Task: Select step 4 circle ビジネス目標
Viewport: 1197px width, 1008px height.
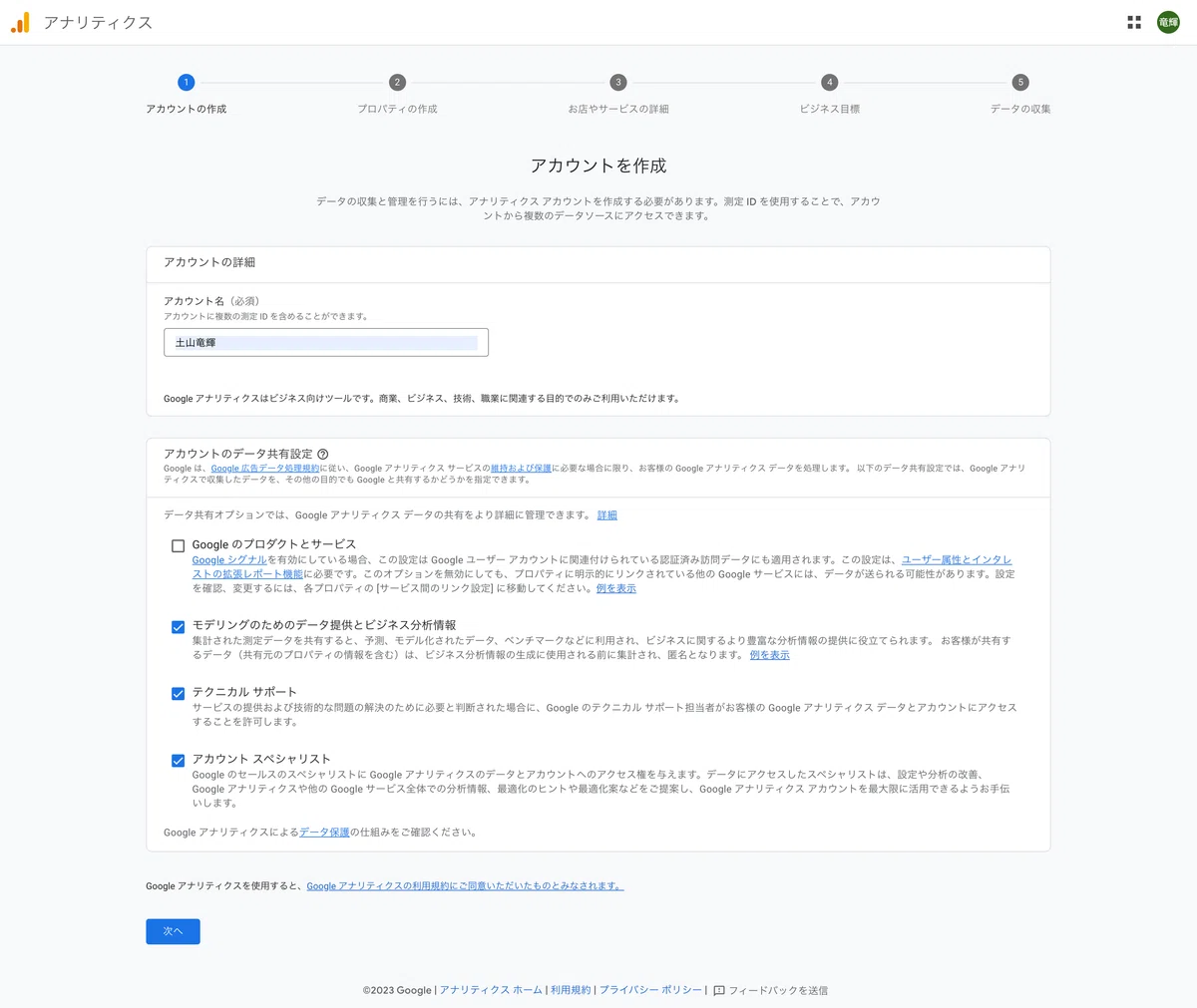Action: (x=830, y=83)
